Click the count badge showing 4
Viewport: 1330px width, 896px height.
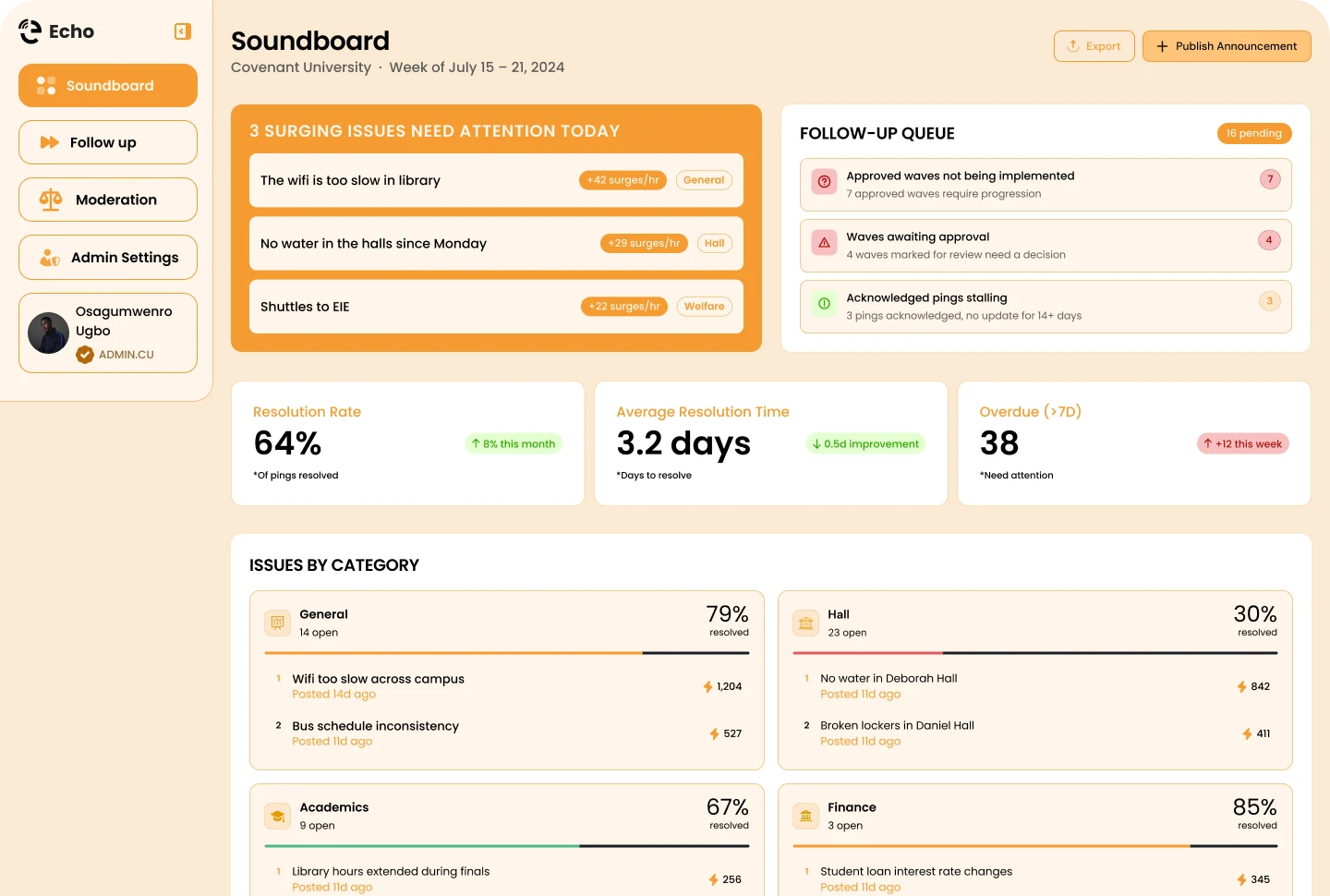pyautogui.click(x=1269, y=240)
